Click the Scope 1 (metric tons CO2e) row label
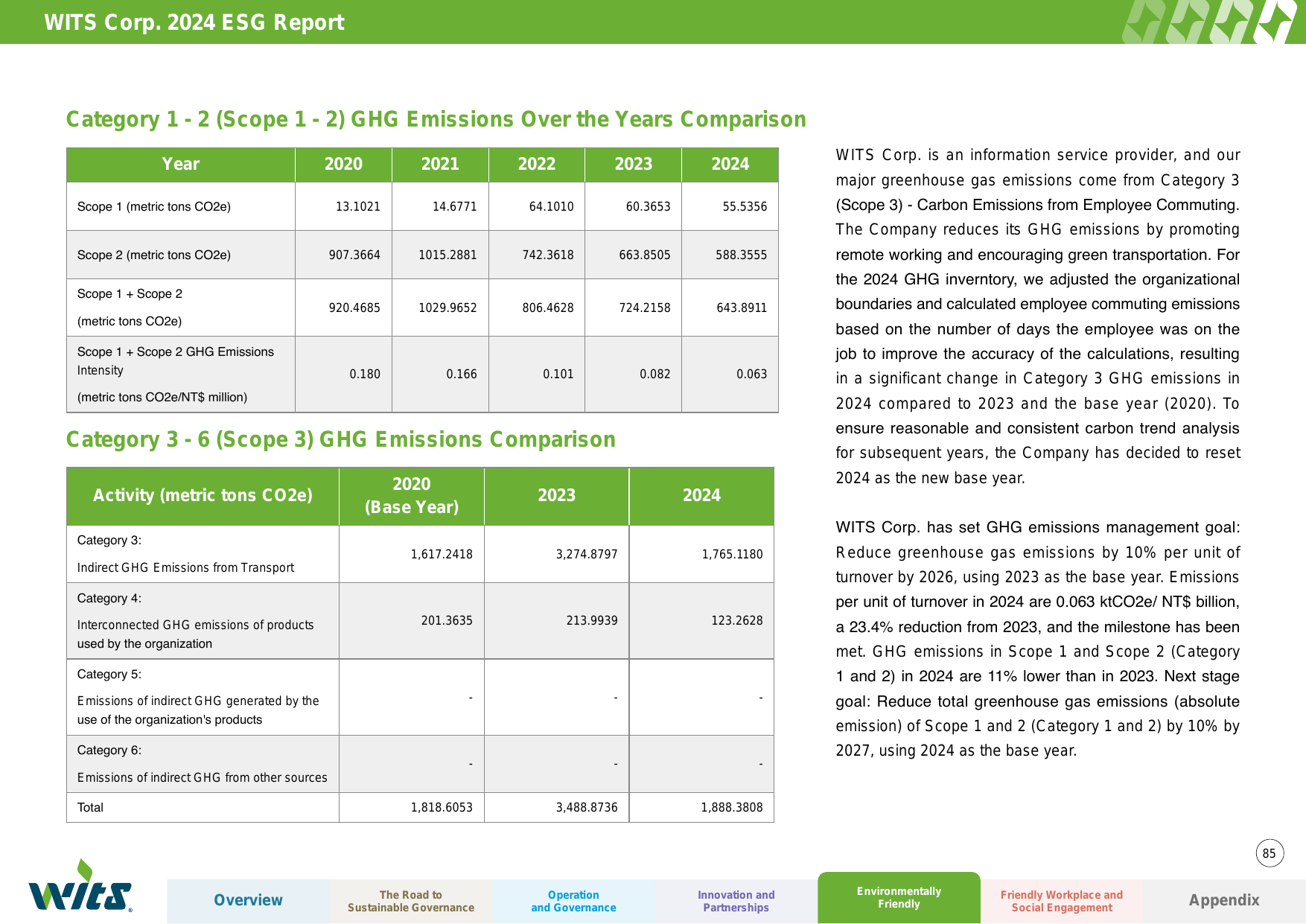The image size is (1306, 924). tap(154, 206)
